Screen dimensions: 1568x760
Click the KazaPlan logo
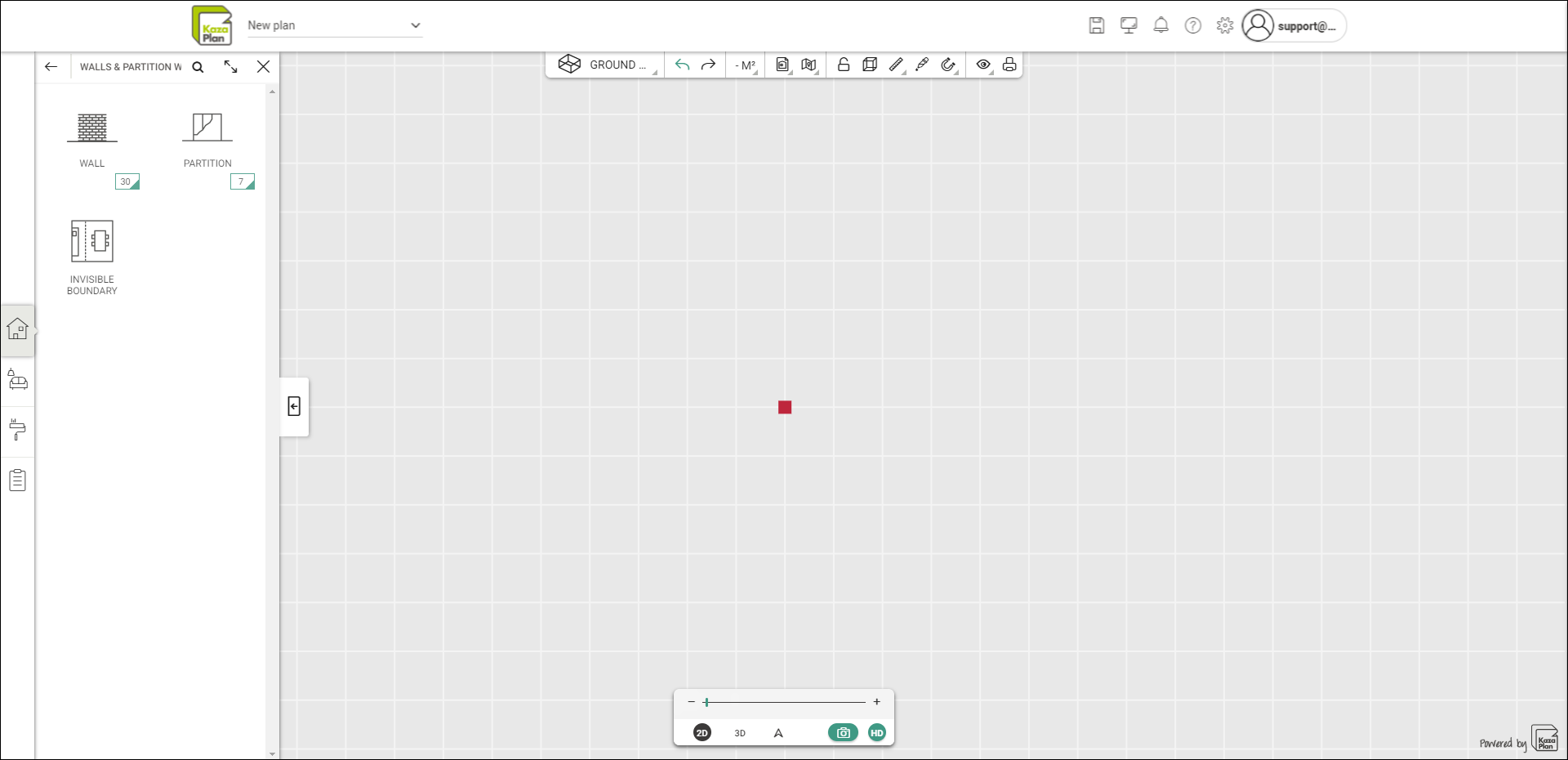click(x=212, y=25)
